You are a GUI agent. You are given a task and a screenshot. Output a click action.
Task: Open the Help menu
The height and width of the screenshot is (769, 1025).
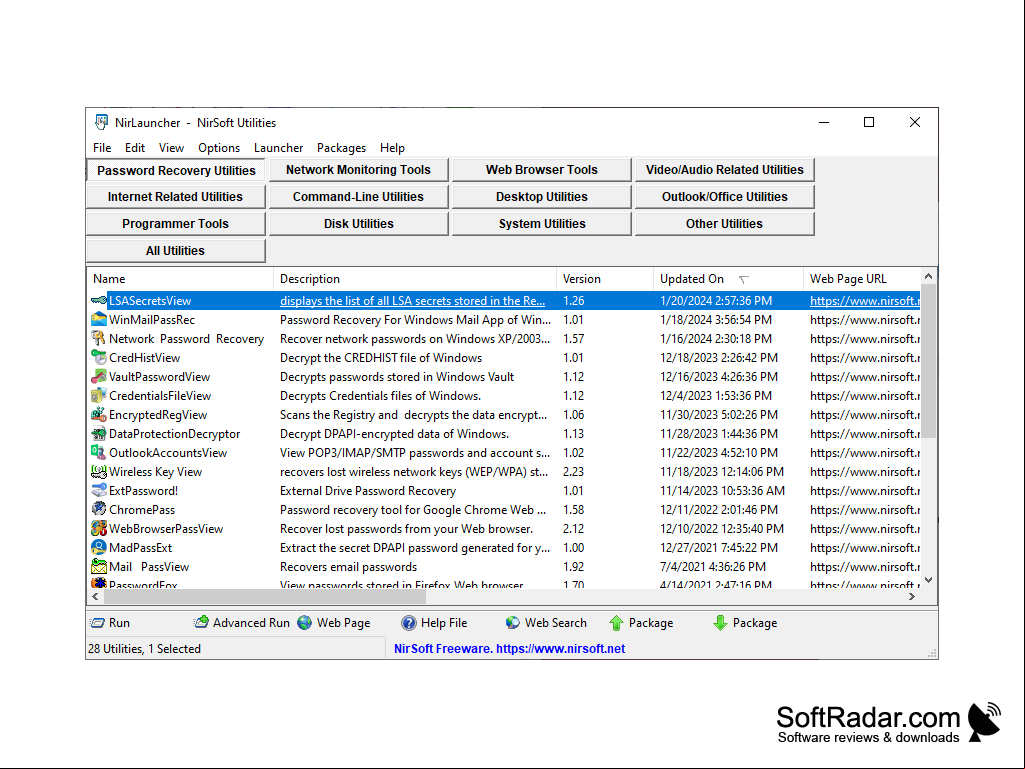pos(392,148)
